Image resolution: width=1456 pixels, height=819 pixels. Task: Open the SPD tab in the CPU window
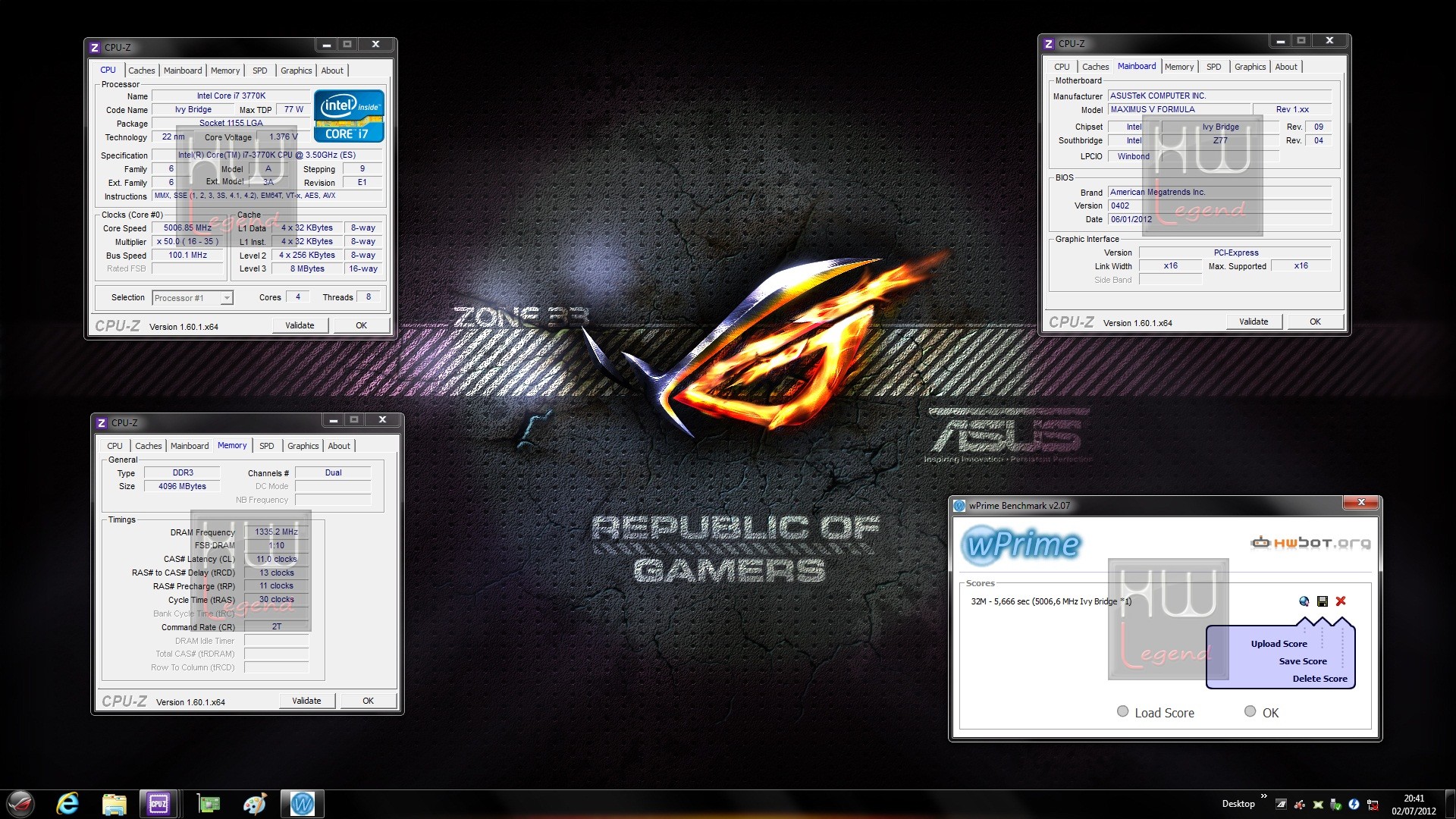[x=260, y=71]
